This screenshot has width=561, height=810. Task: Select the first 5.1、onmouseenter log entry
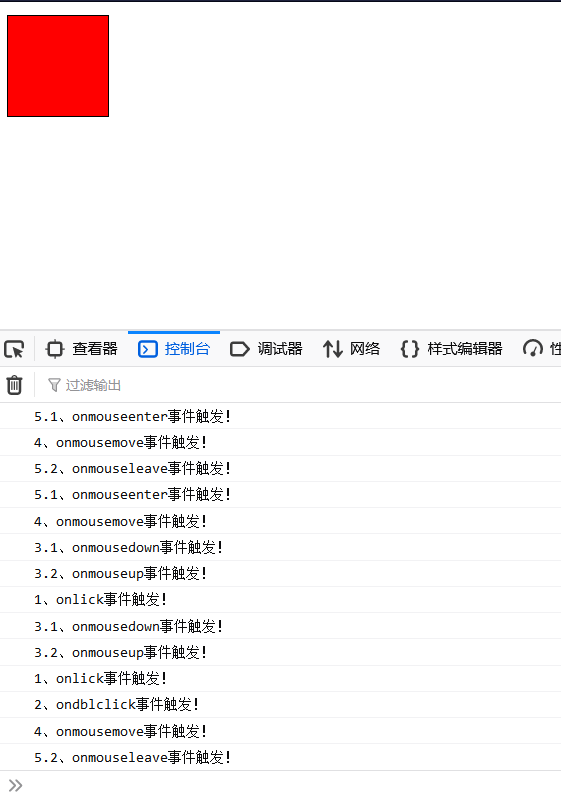(x=280, y=416)
